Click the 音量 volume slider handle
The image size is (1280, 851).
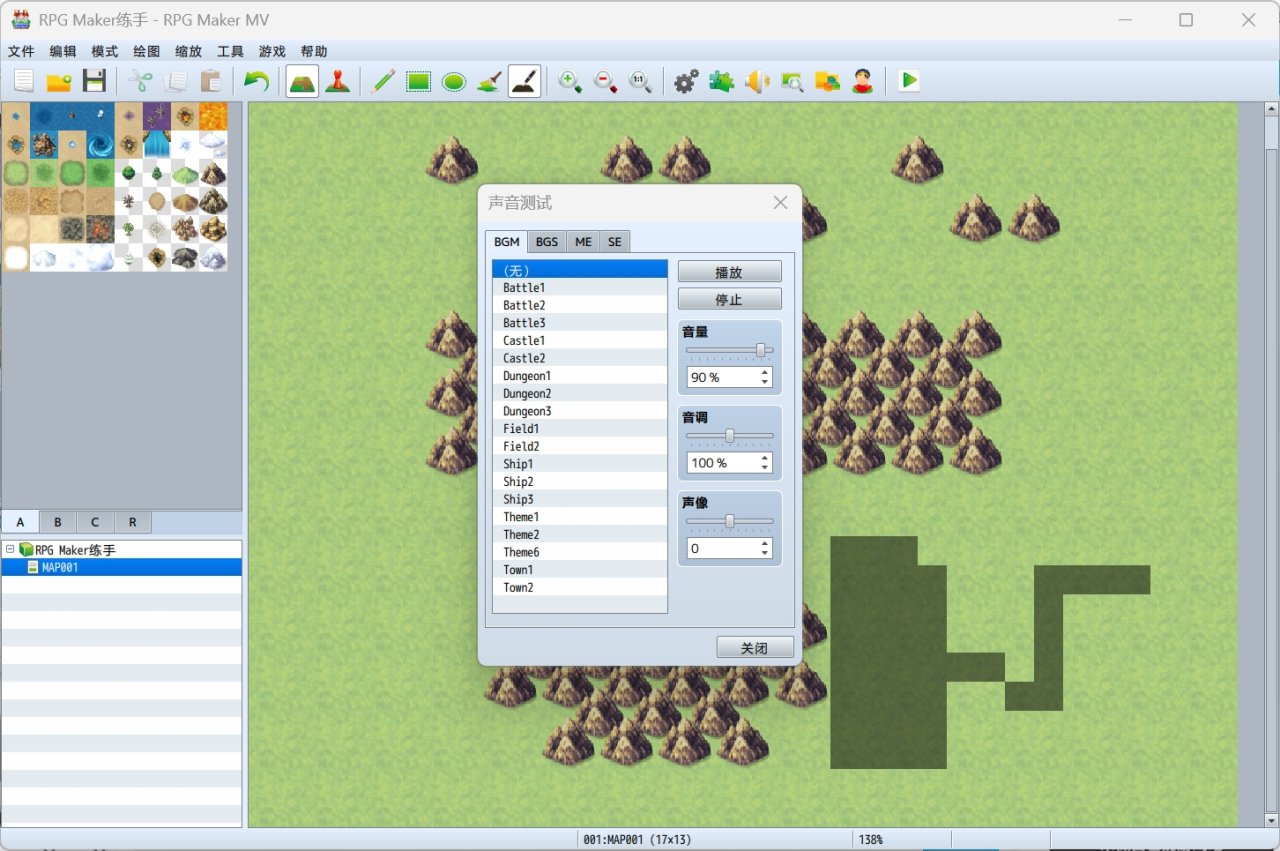point(761,350)
